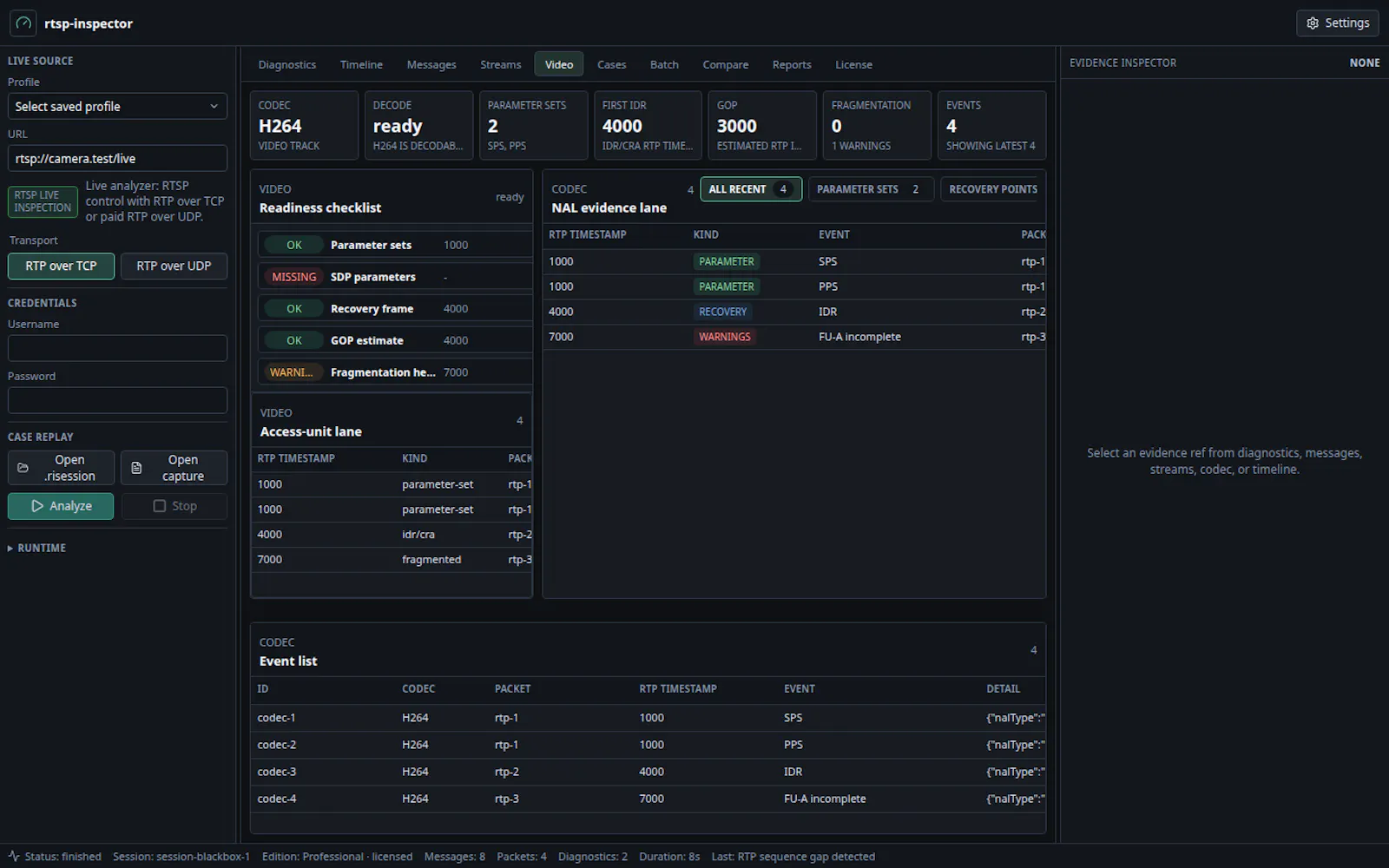Click the activity icon beside Status: finished
This screenshot has height=868, width=1389.
14,857
